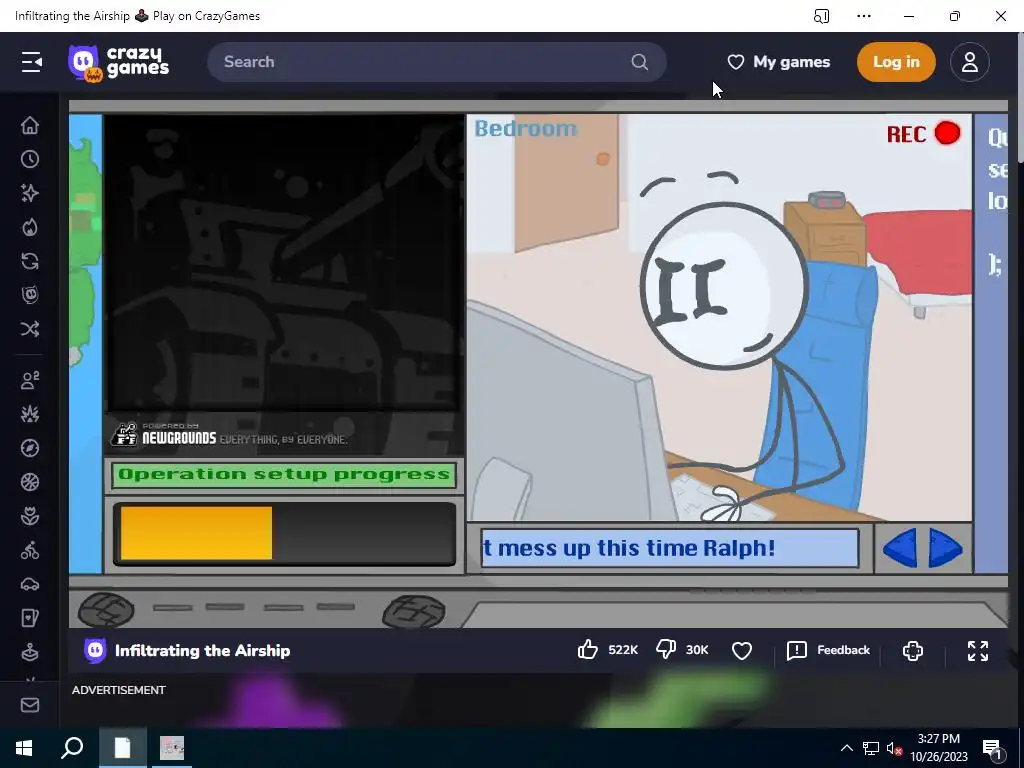Open My games
1024x768 pixels.
click(x=778, y=62)
